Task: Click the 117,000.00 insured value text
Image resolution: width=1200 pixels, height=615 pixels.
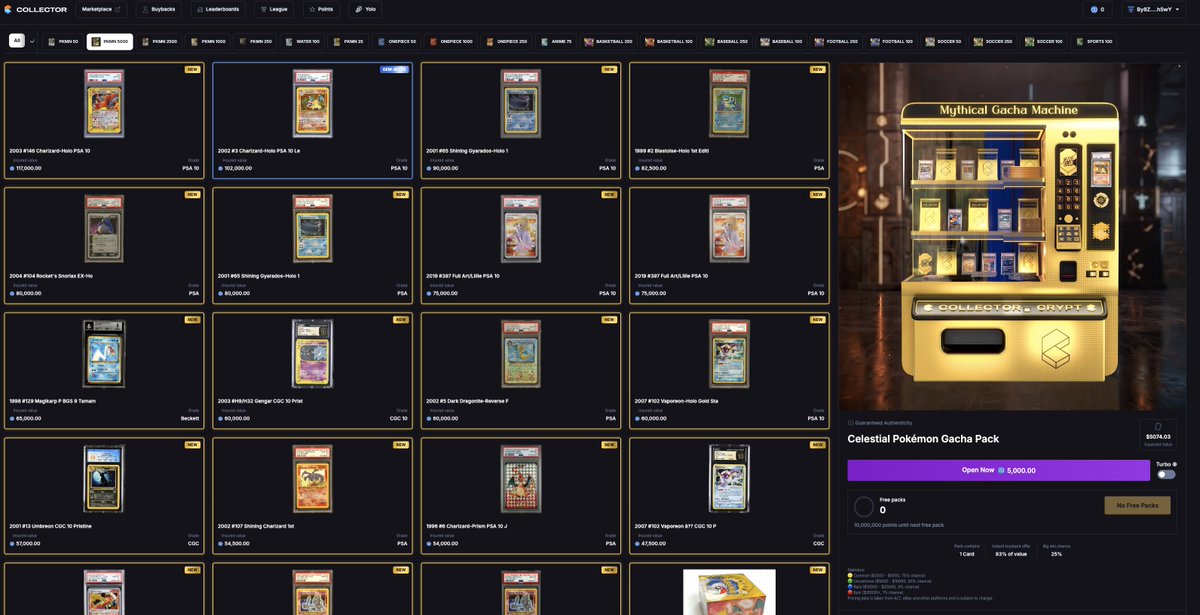Action: (27, 168)
